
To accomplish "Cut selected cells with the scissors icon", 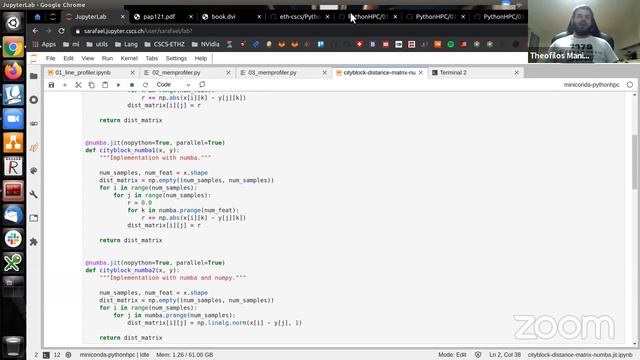I will [78, 85].
